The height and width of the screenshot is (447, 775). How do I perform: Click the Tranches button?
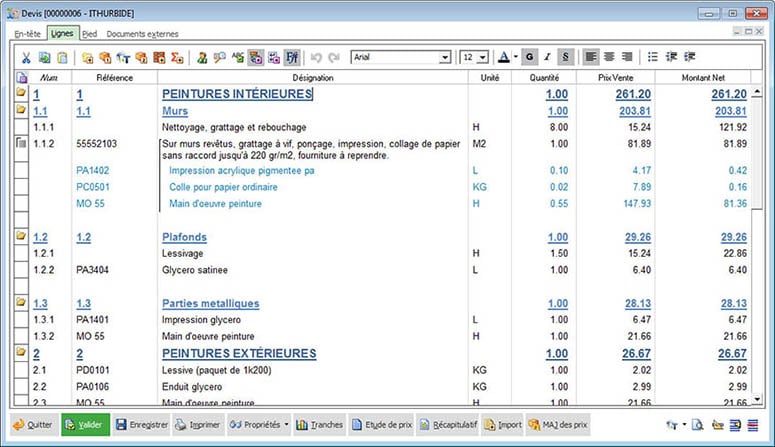(320, 425)
